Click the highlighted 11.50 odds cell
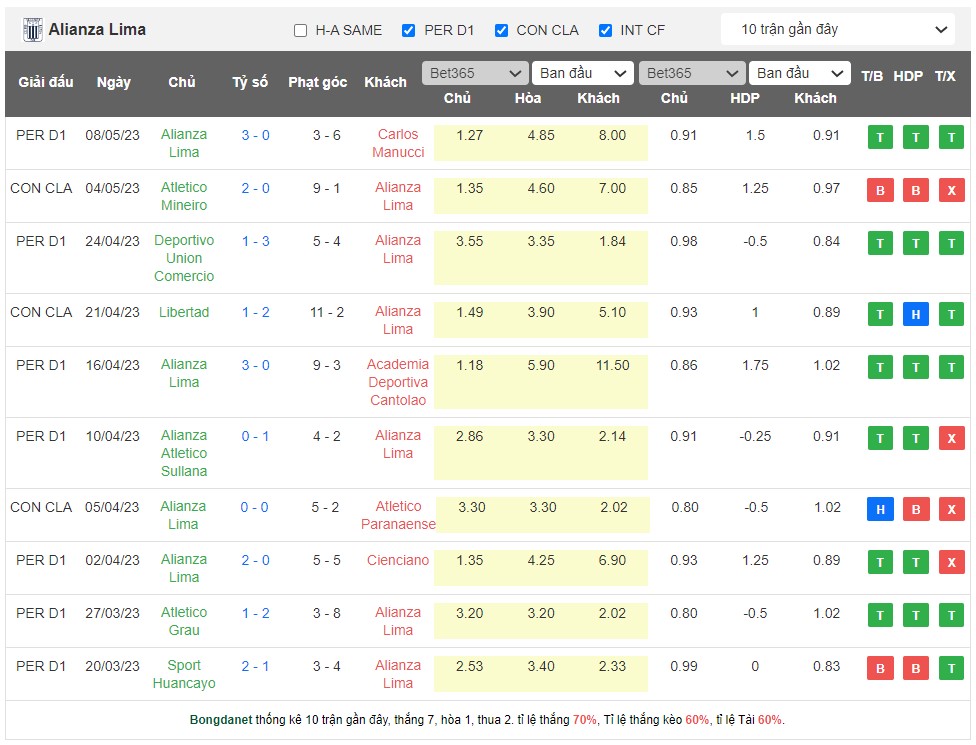 tap(612, 365)
